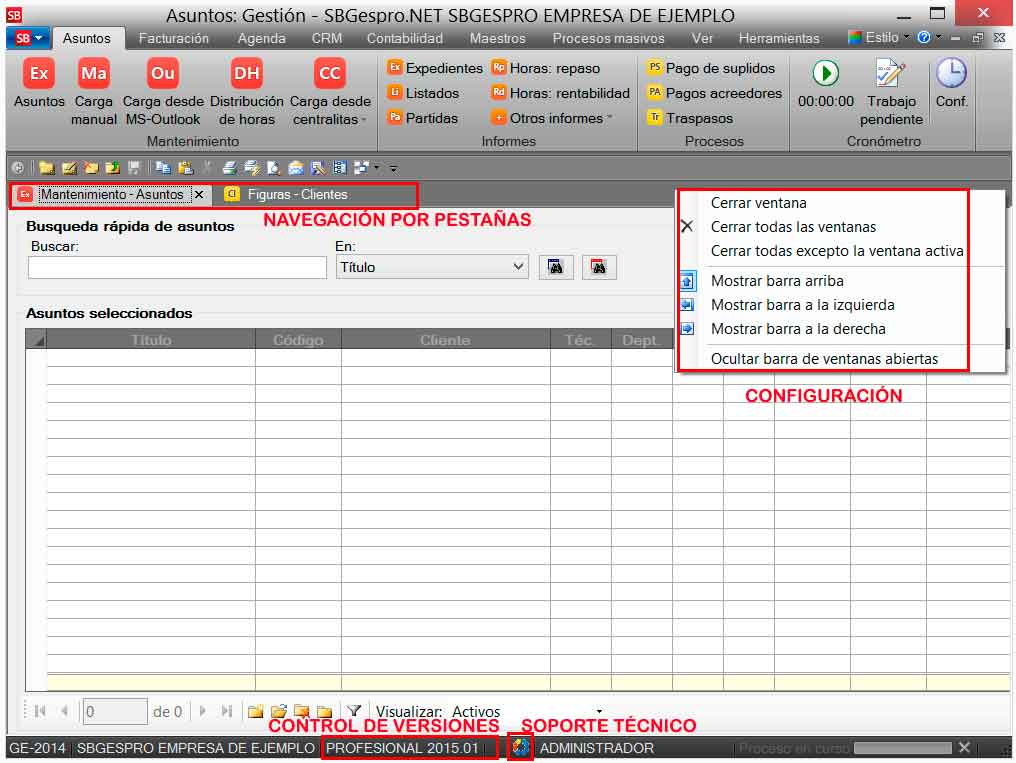The width and height of the screenshot is (1016, 763).
Task: Switch to the Facturación ribbon tab
Action: [174, 38]
